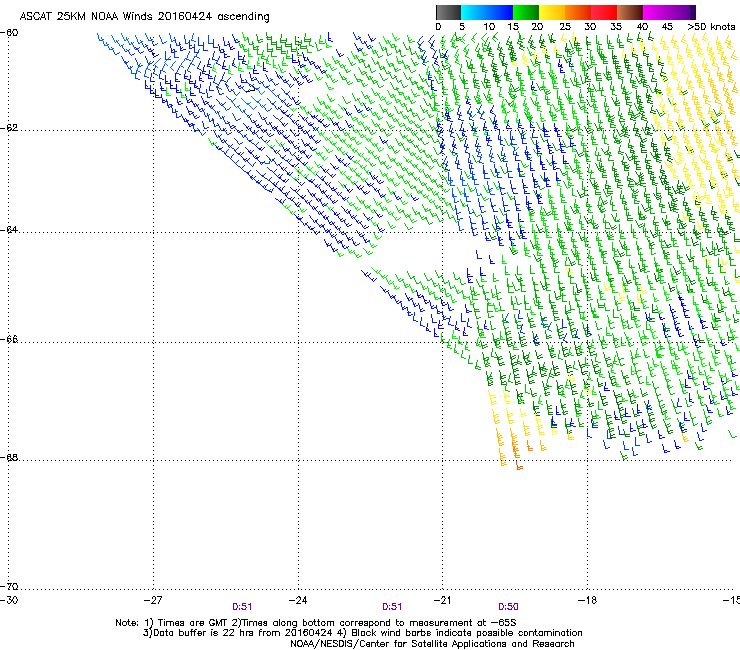Click the latitude label '-64'
740x650 pixels.
tap(9, 229)
